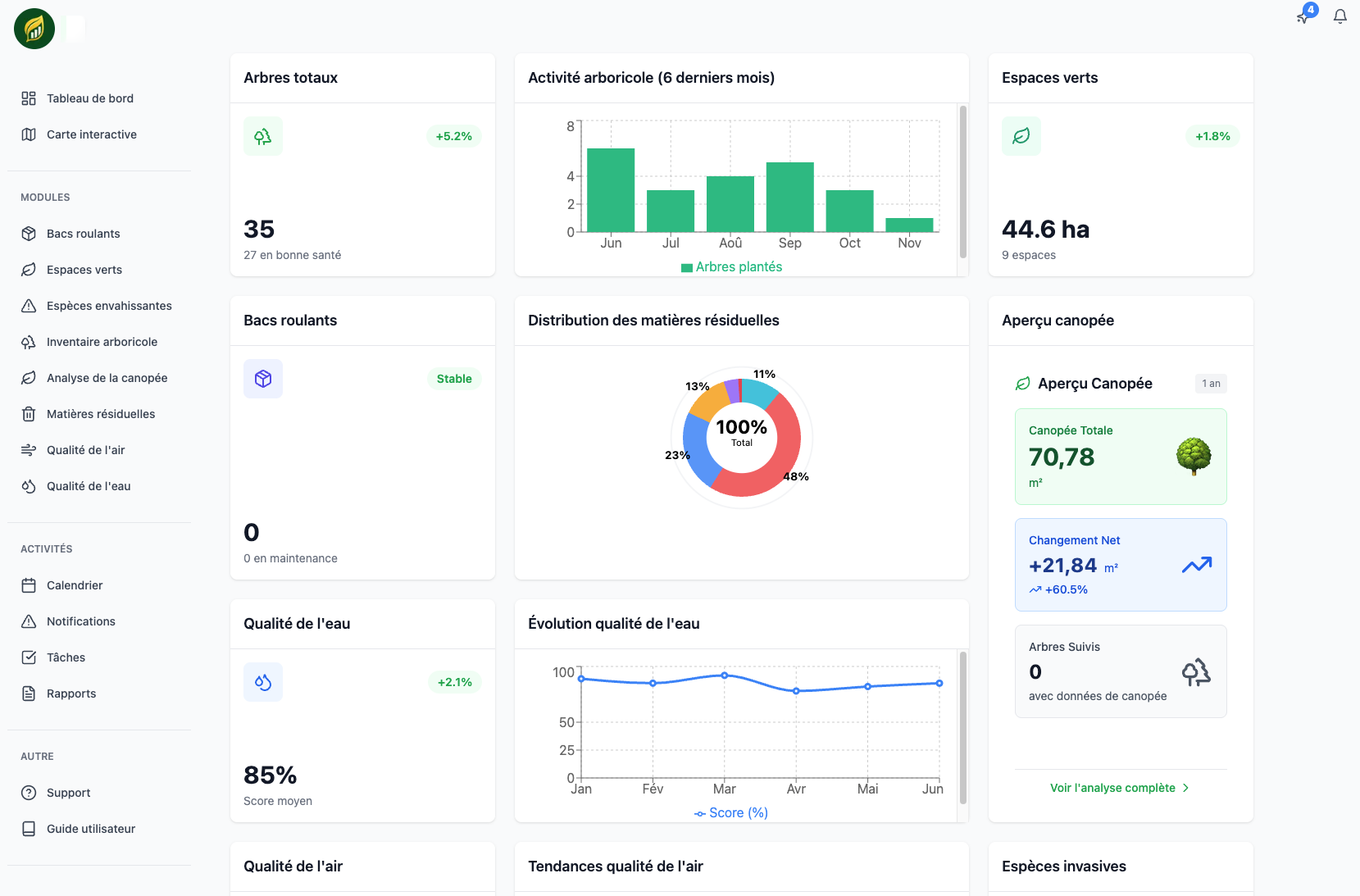Select Espèces envahissantes in the sidebar
The height and width of the screenshot is (896, 1360).
(x=109, y=306)
